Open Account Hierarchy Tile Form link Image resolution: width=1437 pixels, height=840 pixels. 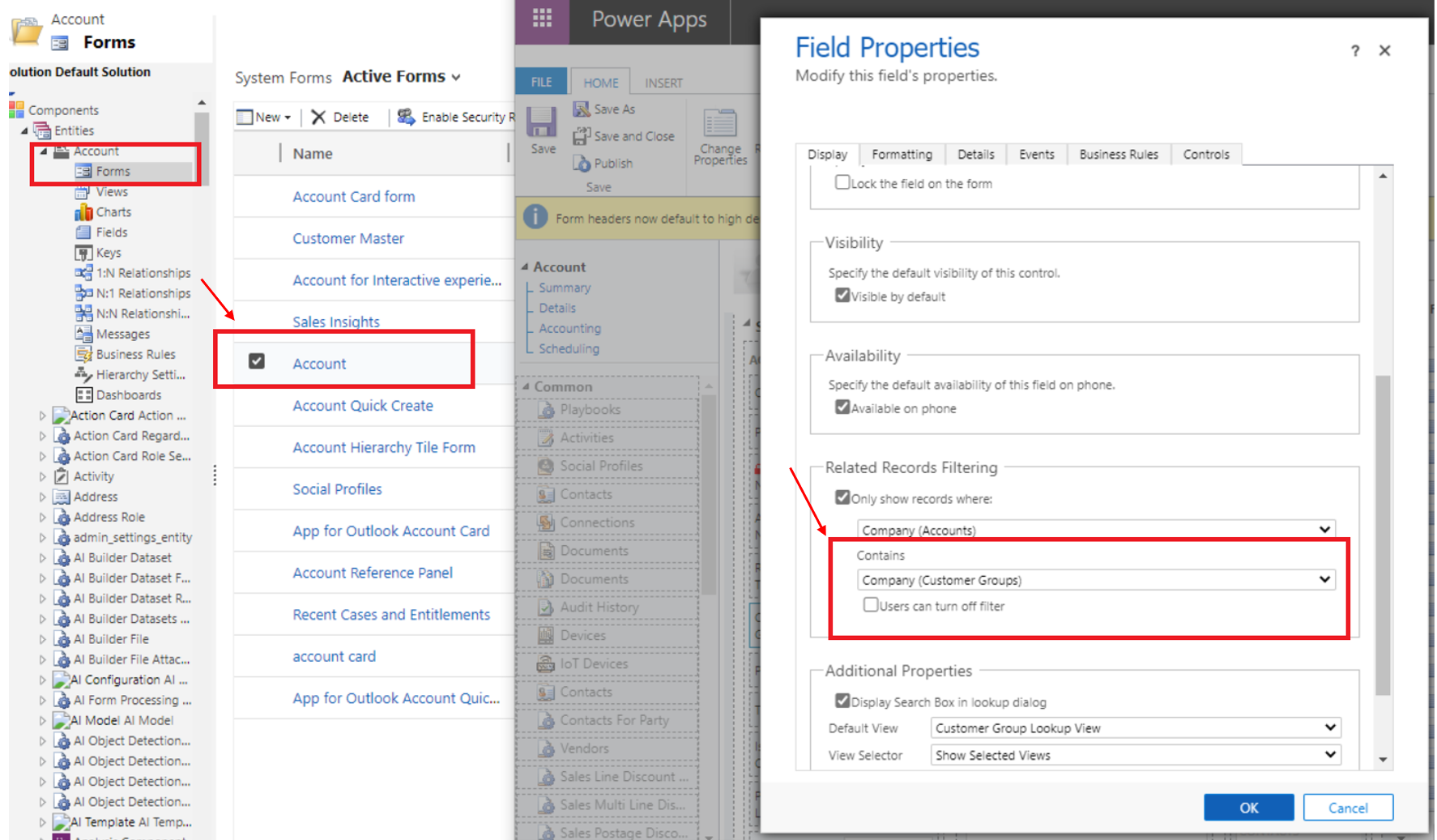(x=384, y=447)
